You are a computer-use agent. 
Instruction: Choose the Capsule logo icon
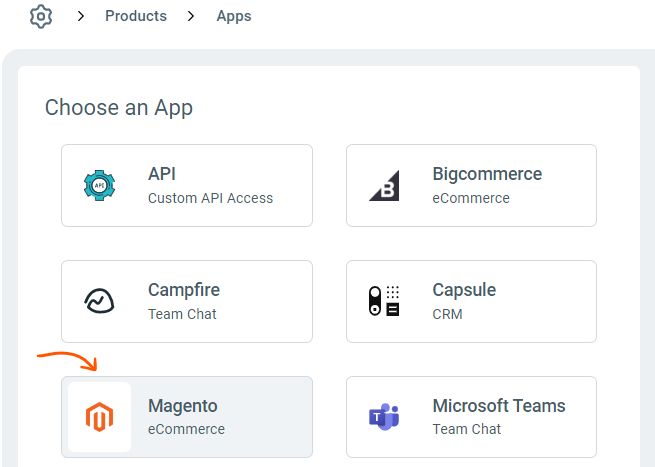click(x=384, y=302)
